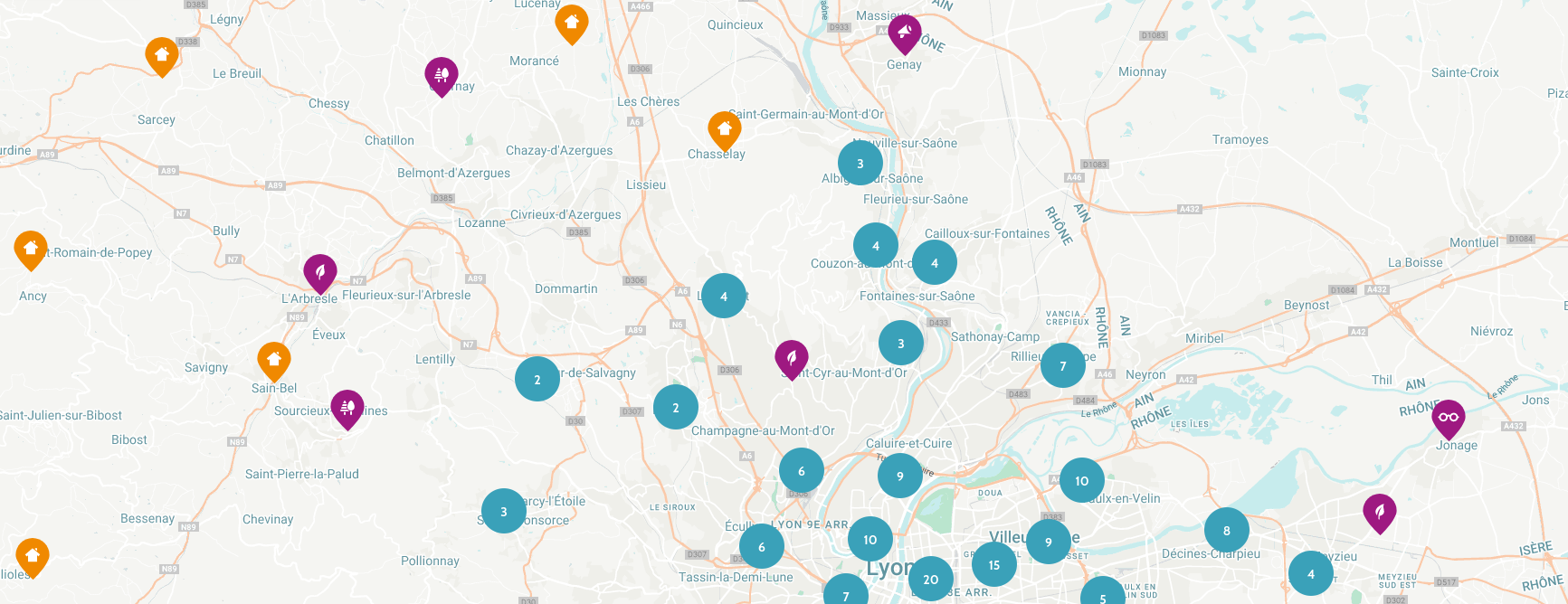Click the purple tree marker west of Morancé
Image resolution: width=1568 pixels, height=604 pixels.
click(x=442, y=76)
